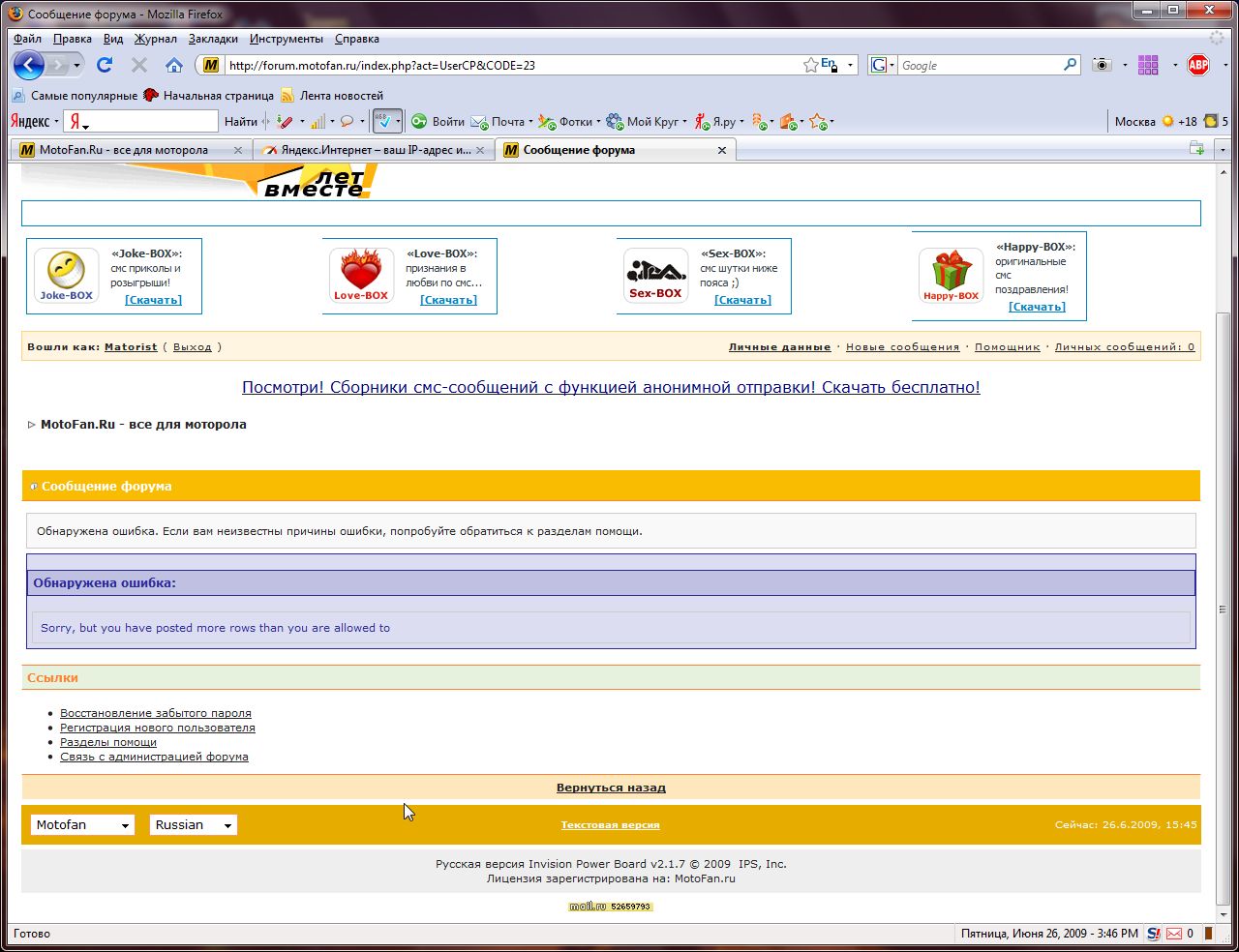Click the Love-BOX heart image
The height and width of the screenshot is (952, 1239).
tap(361, 276)
